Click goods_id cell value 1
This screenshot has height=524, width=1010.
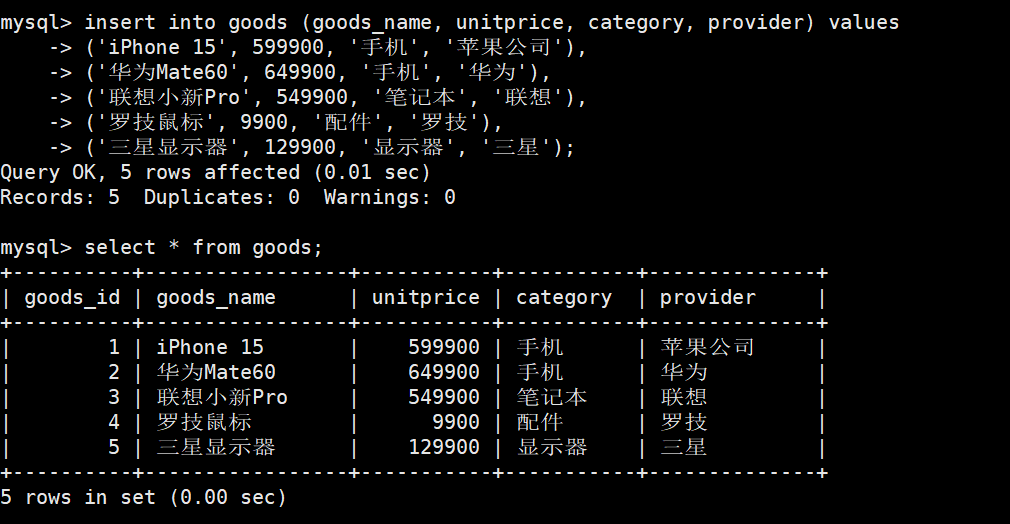pyautogui.click(x=114, y=347)
